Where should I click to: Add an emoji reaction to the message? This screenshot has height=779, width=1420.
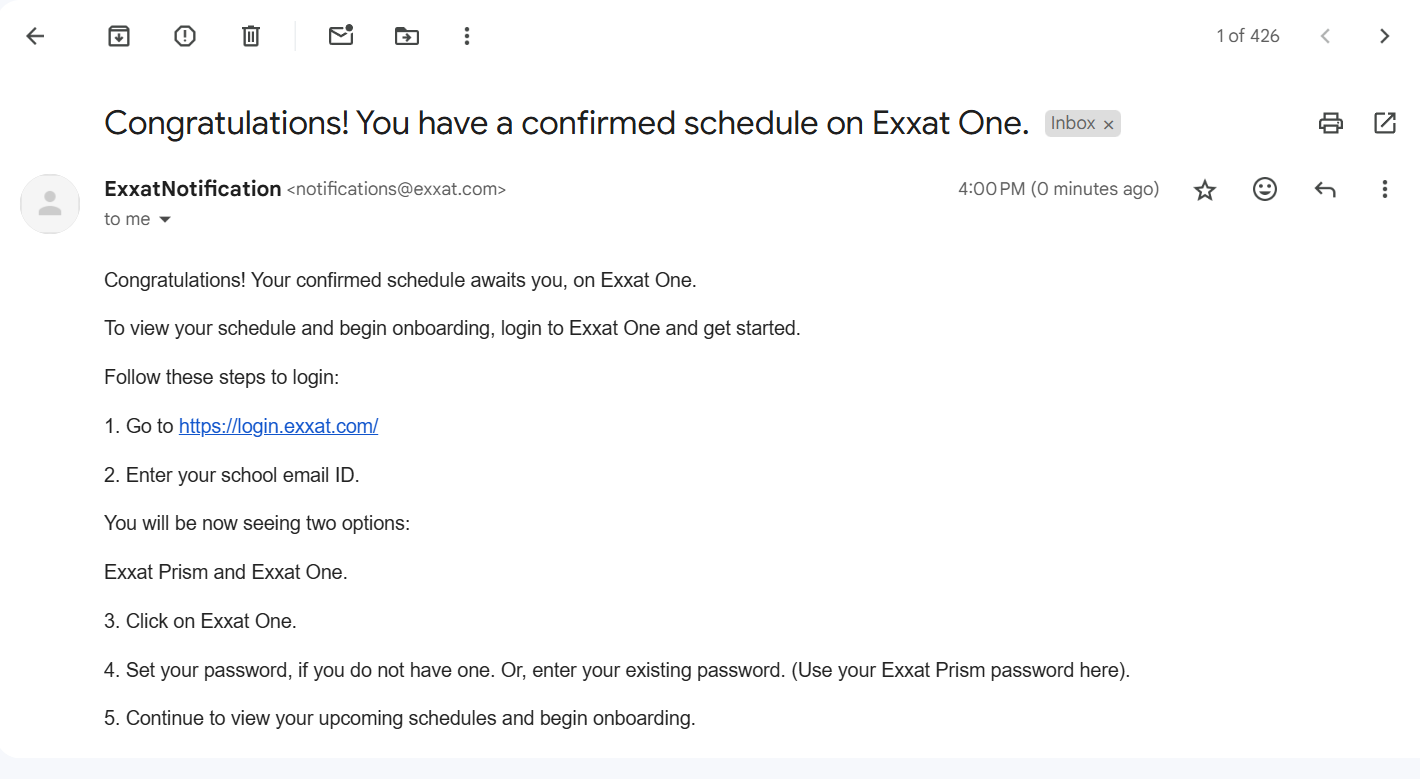click(x=1265, y=189)
